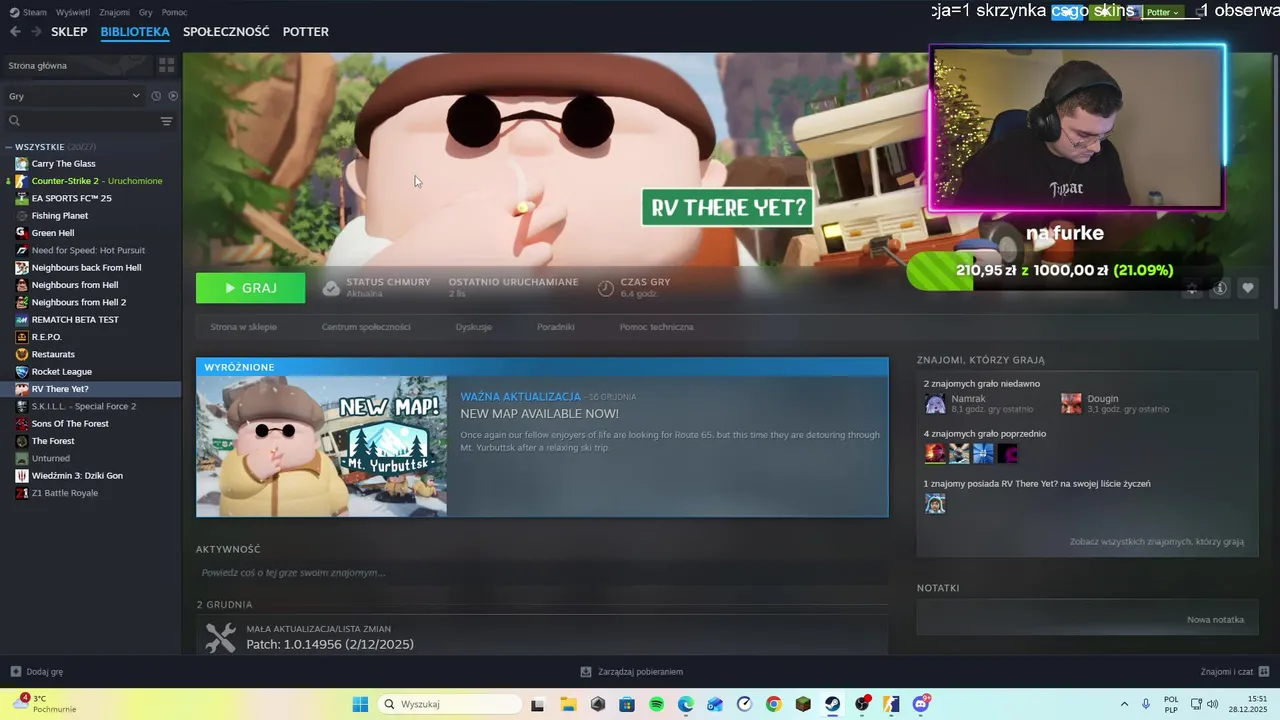
Task: Click the R.E.P.O. game icon
Action: coord(22,337)
